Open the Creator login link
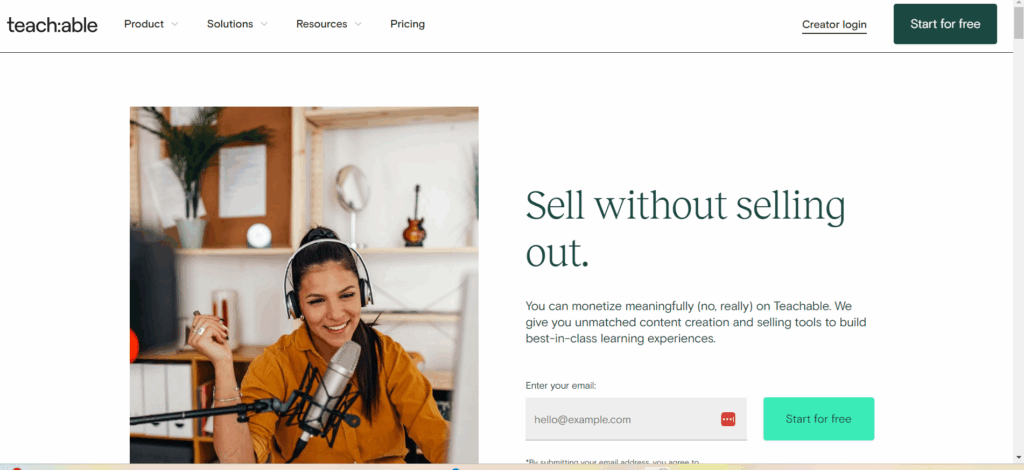The height and width of the screenshot is (470, 1024). 834,25
